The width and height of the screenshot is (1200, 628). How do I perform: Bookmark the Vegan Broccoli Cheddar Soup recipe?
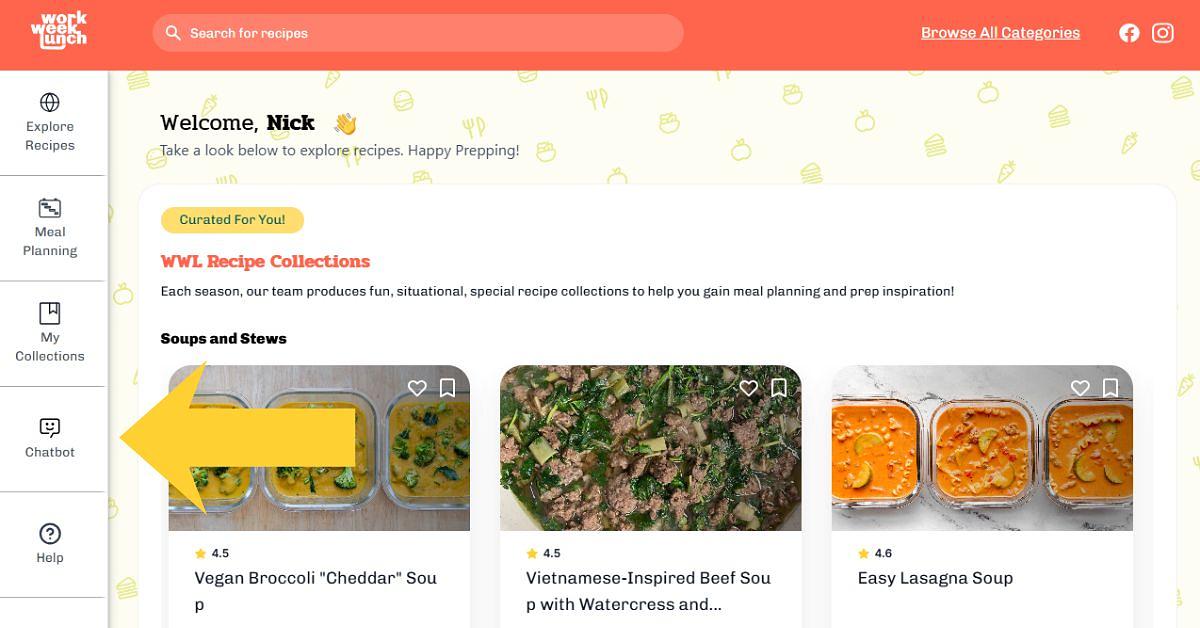(447, 388)
